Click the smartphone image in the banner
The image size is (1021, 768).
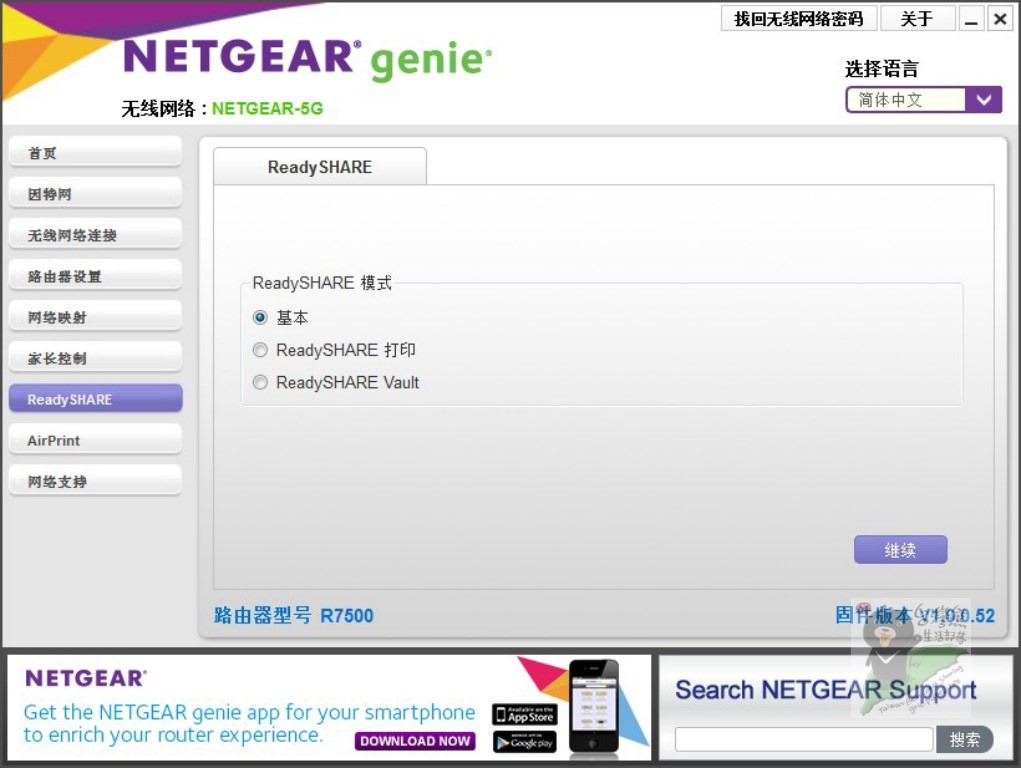(593, 708)
